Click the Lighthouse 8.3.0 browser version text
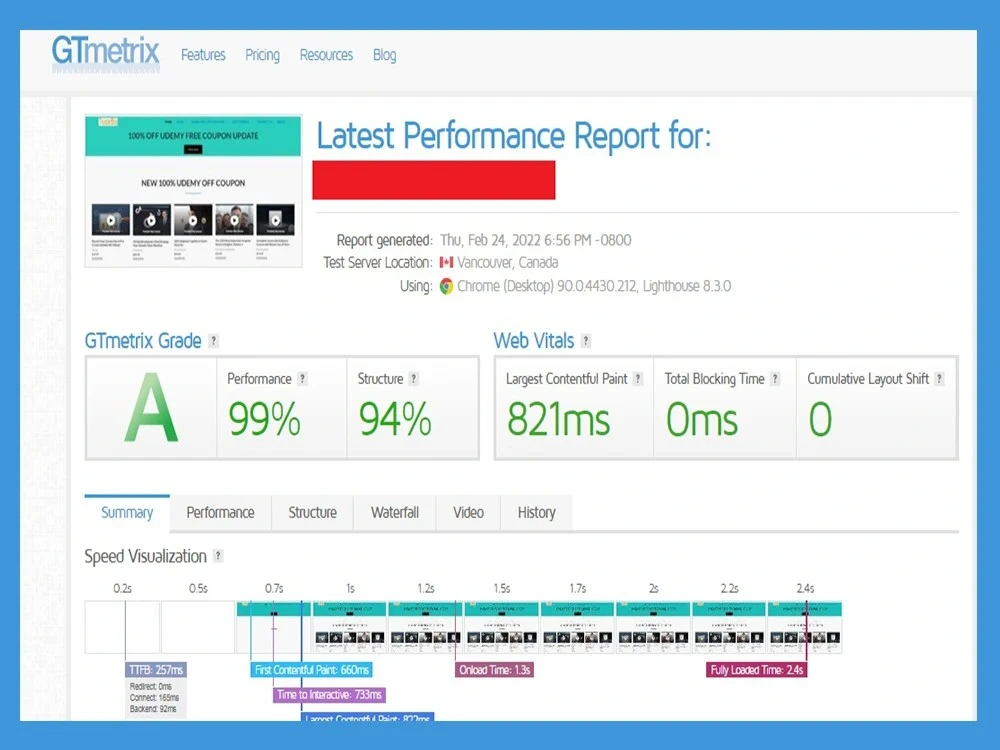 (687, 286)
